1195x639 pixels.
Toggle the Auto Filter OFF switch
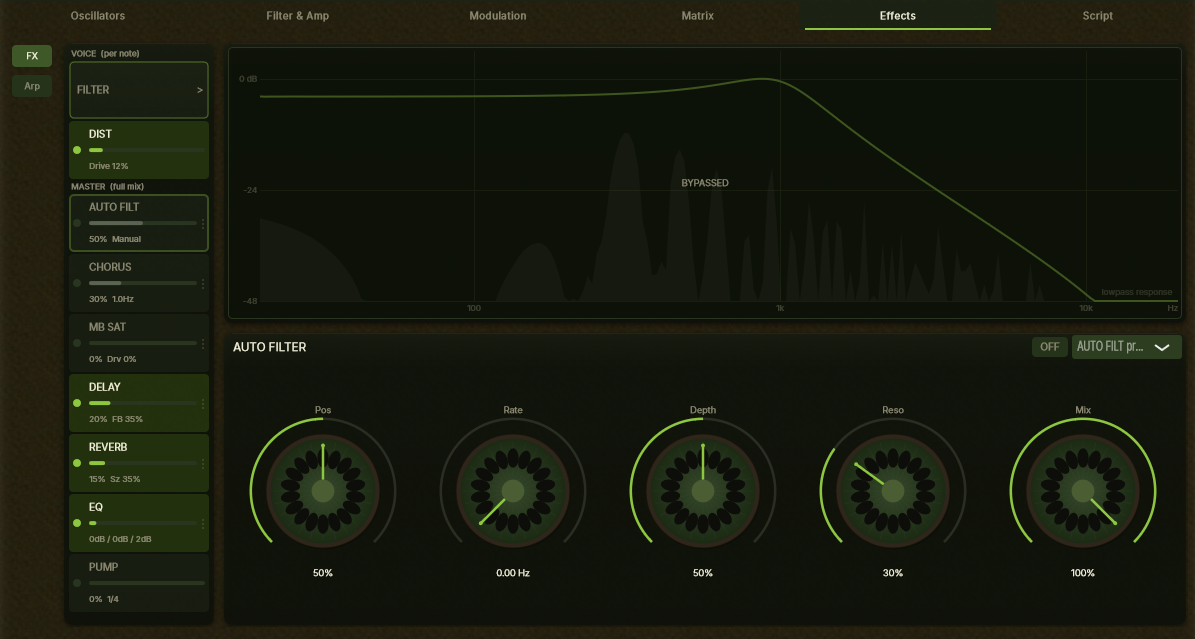tap(1049, 347)
